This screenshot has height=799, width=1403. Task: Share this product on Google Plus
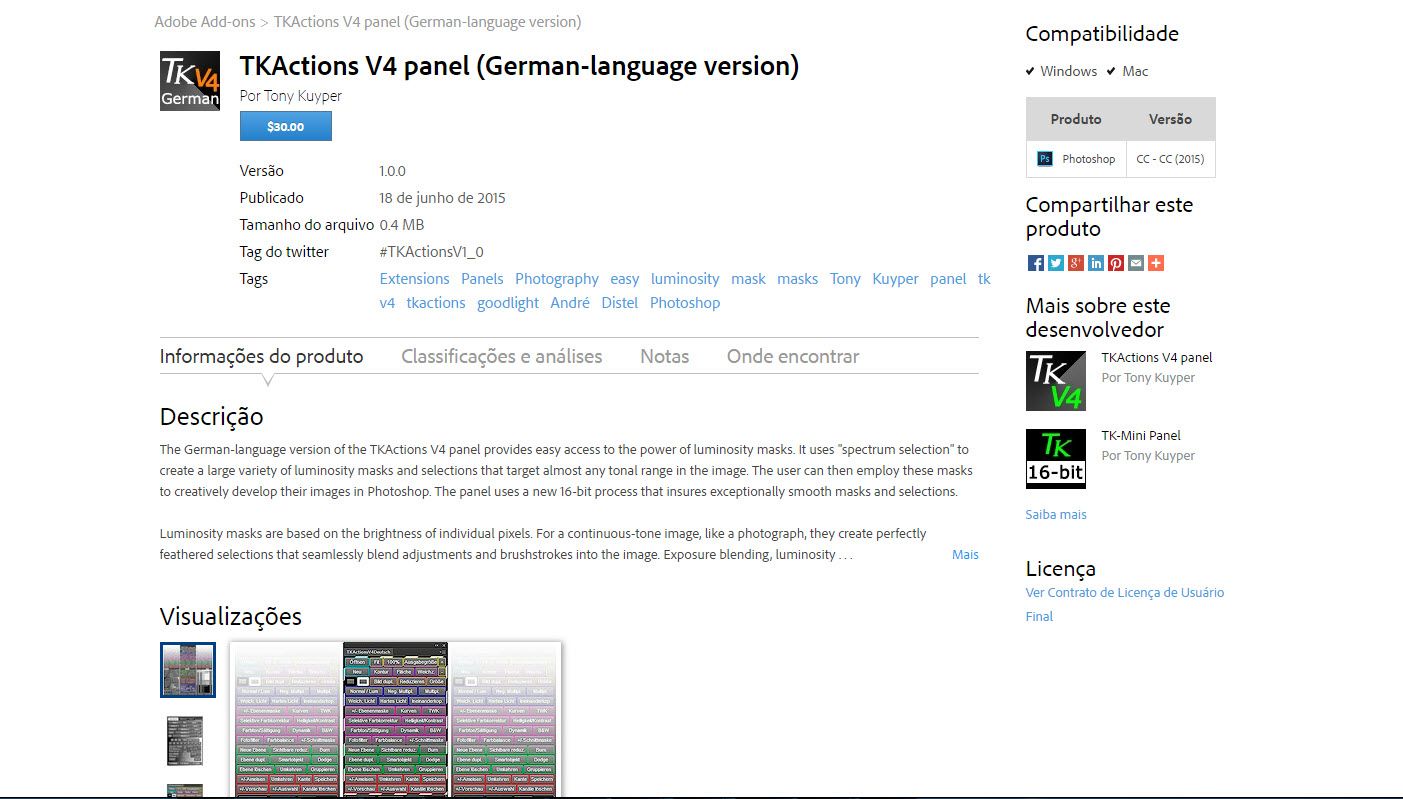[1076, 263]
